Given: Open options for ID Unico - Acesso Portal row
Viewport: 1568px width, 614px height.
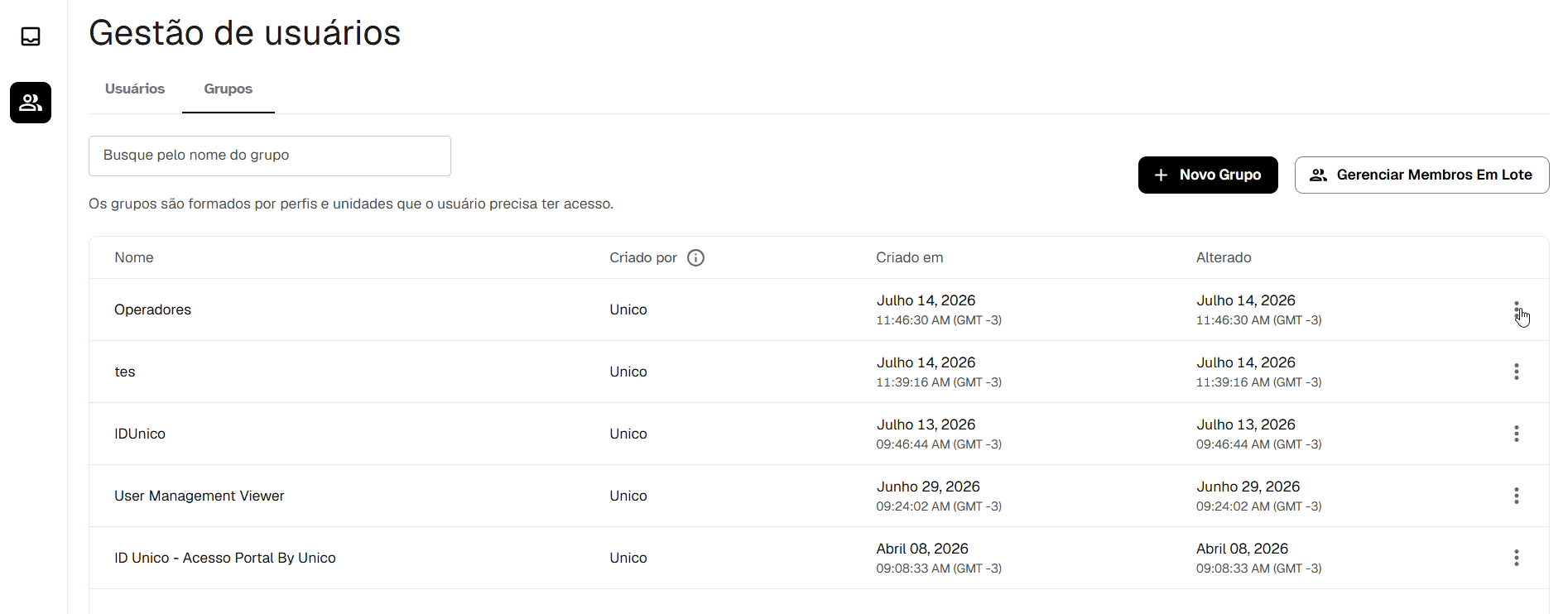Looking at the screenshot, I should 1516,558.
